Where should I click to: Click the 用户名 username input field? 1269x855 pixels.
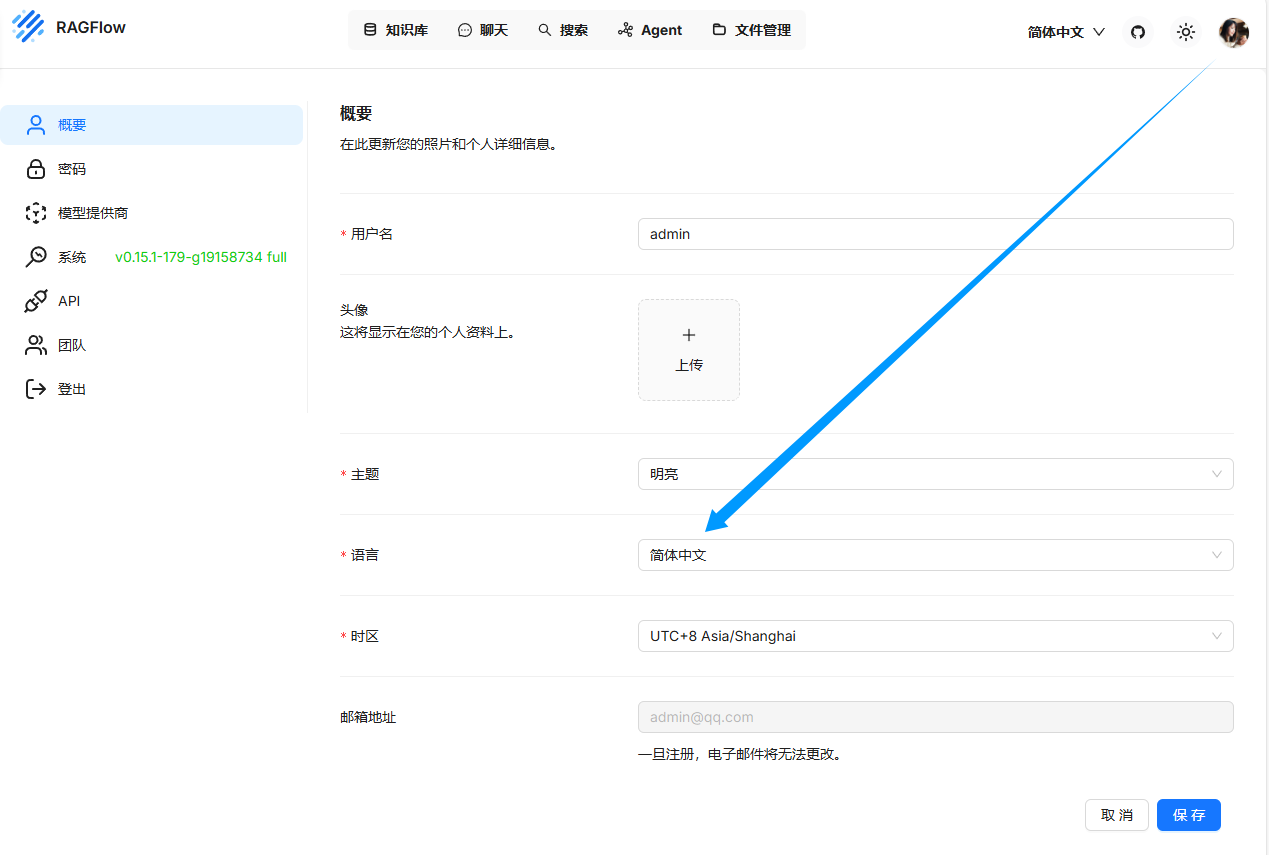[x=935, y=234]
